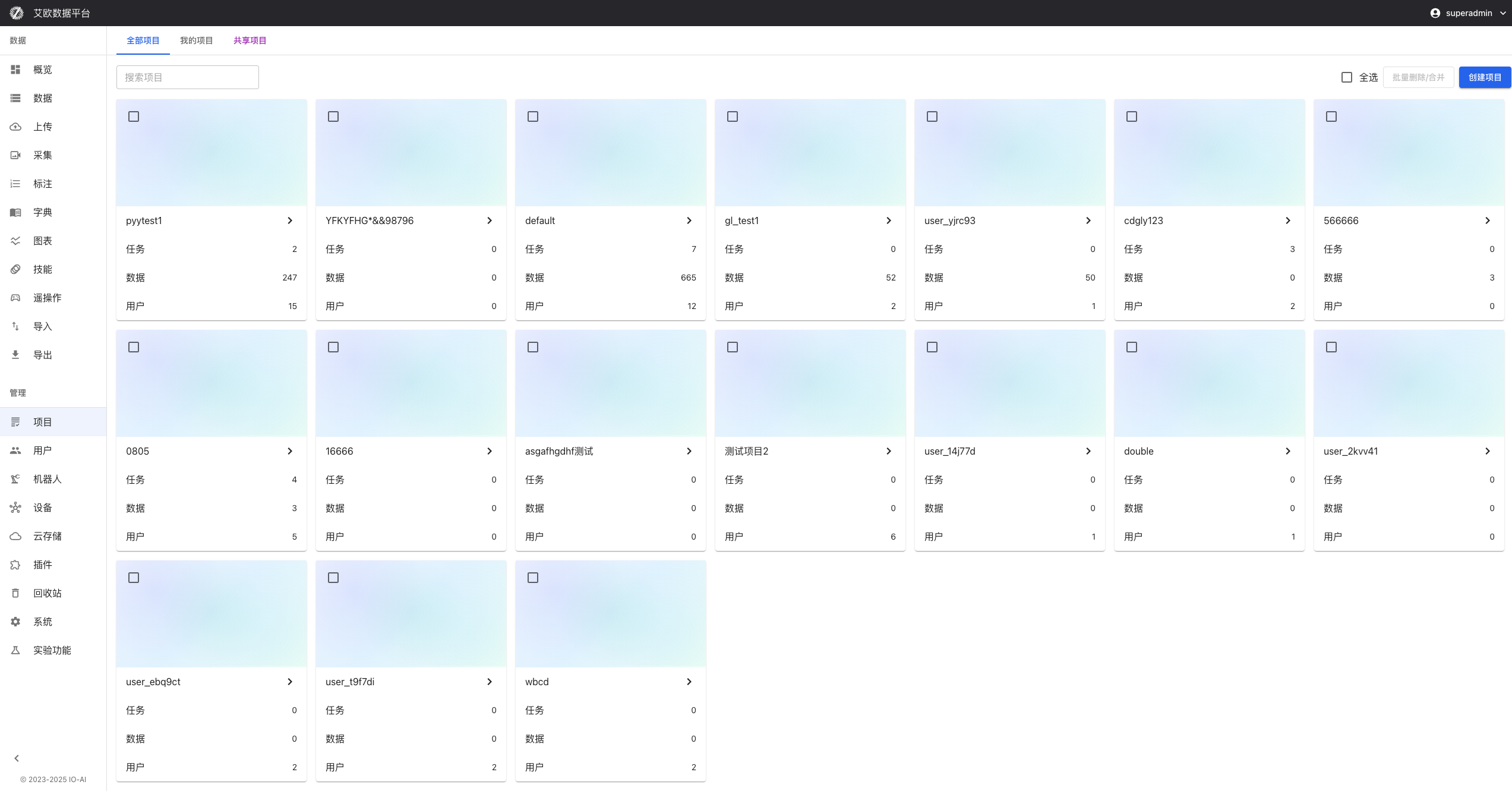Screen dimensions: 1512x791
Task: Open project named 566666
Action: [x=1341, y=220]
